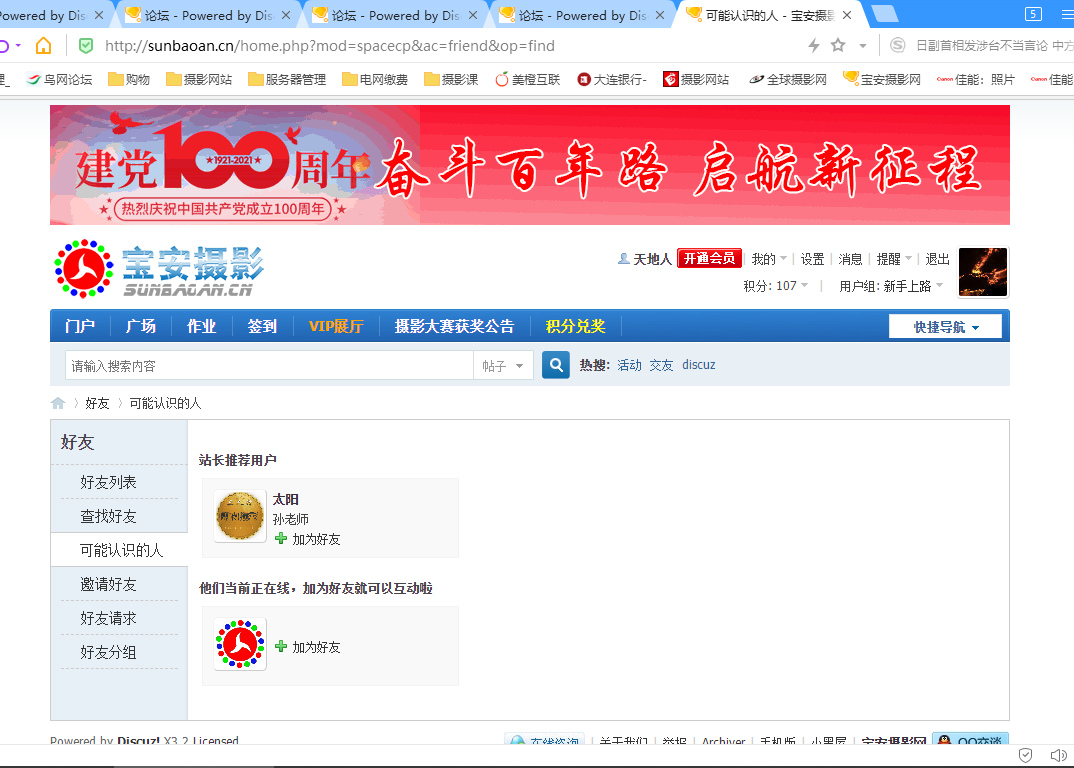
Task: Open the 美橙互联 bookmark
Action: 527,79
